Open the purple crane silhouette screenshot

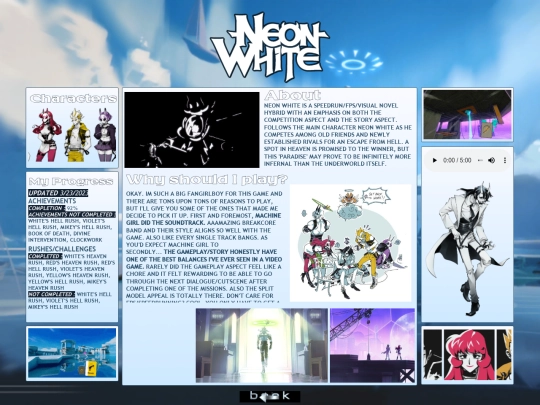pos(372,345)
